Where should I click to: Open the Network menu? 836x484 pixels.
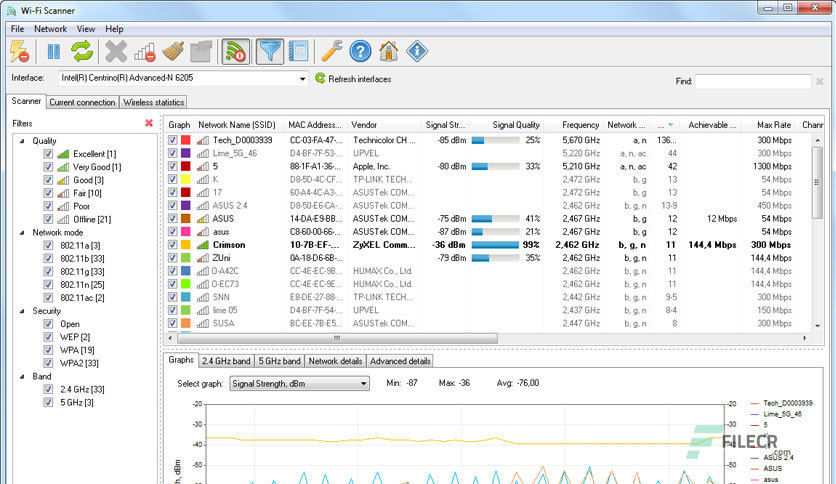point(51,29)
